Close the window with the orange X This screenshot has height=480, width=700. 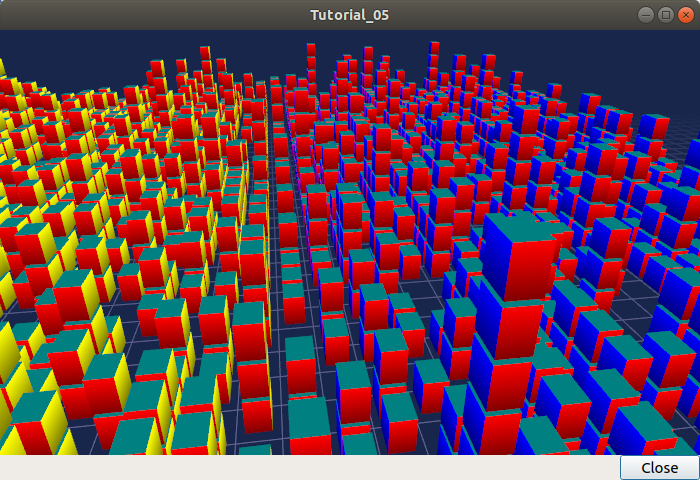[x=687, y=14]
